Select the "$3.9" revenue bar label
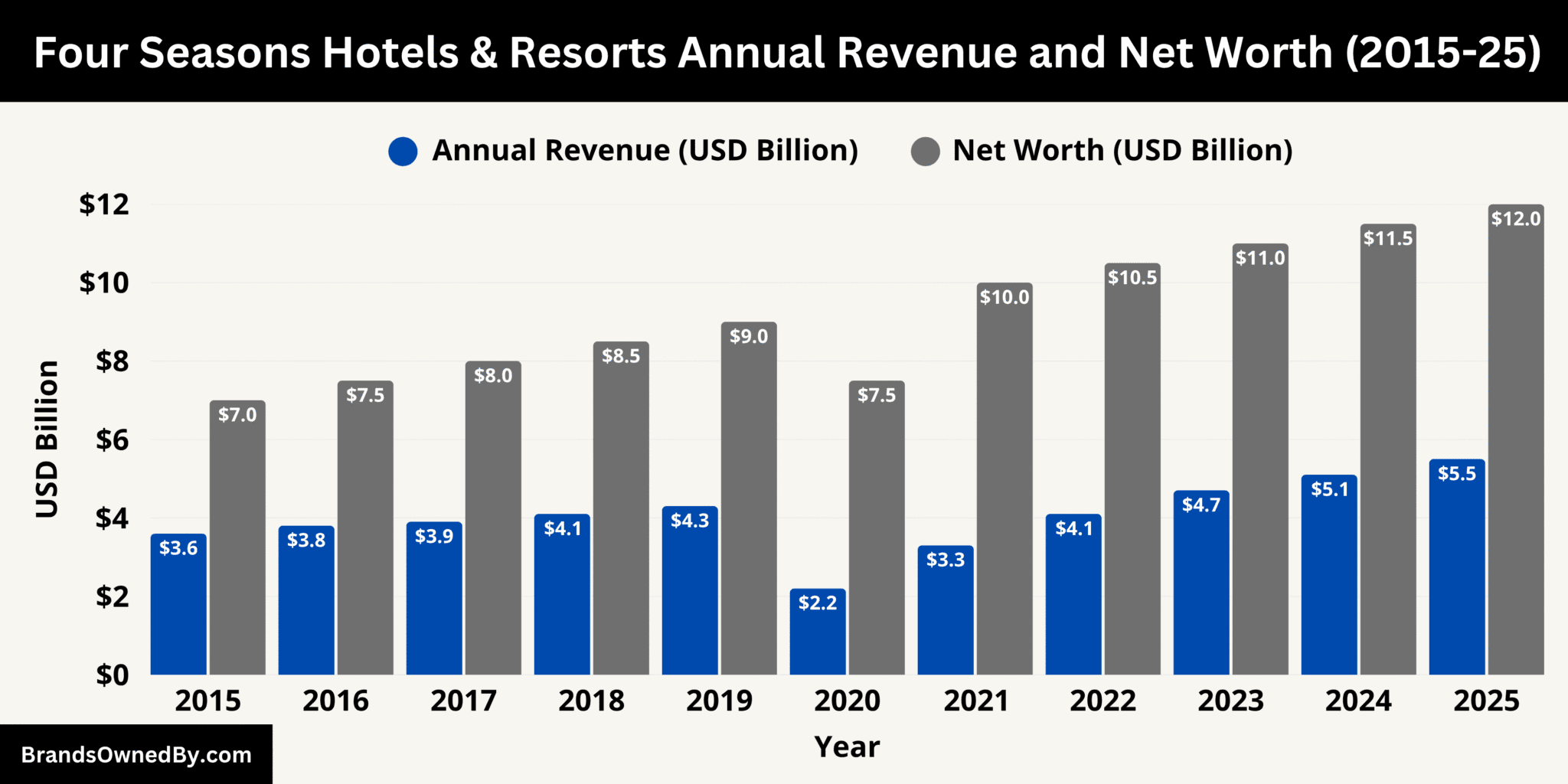This screenshot has width=1568, height=784. [x=434, y=536]
